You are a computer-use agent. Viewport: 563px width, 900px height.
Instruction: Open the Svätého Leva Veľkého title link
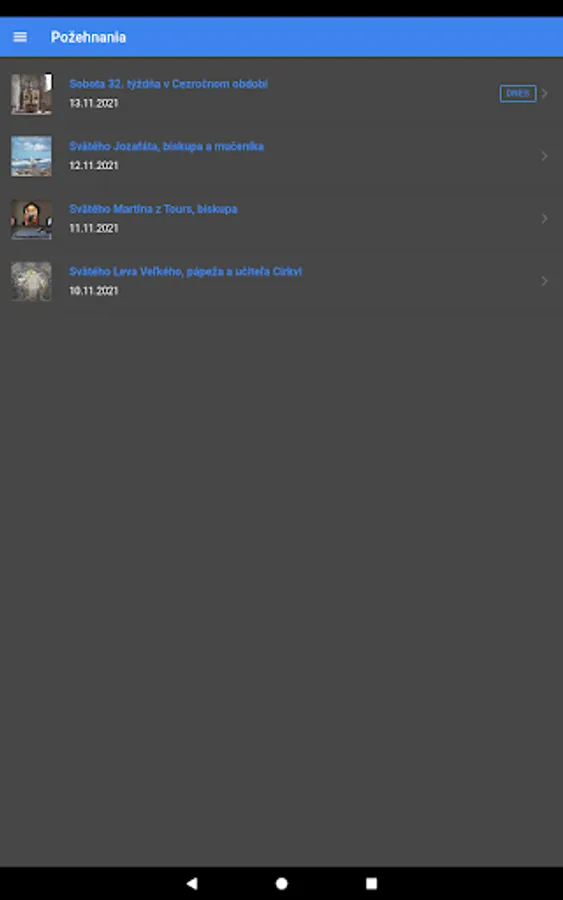coord(185,271)
